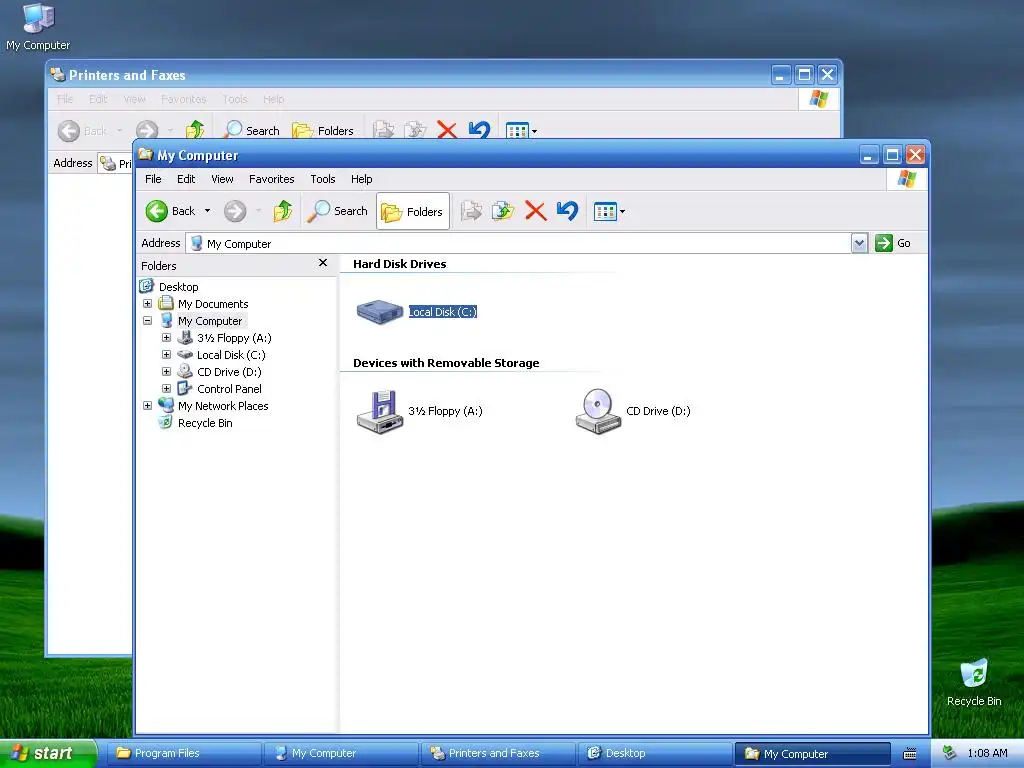
Task: Open the Help menu in My Computer
Action: click(x=361, y=179)
